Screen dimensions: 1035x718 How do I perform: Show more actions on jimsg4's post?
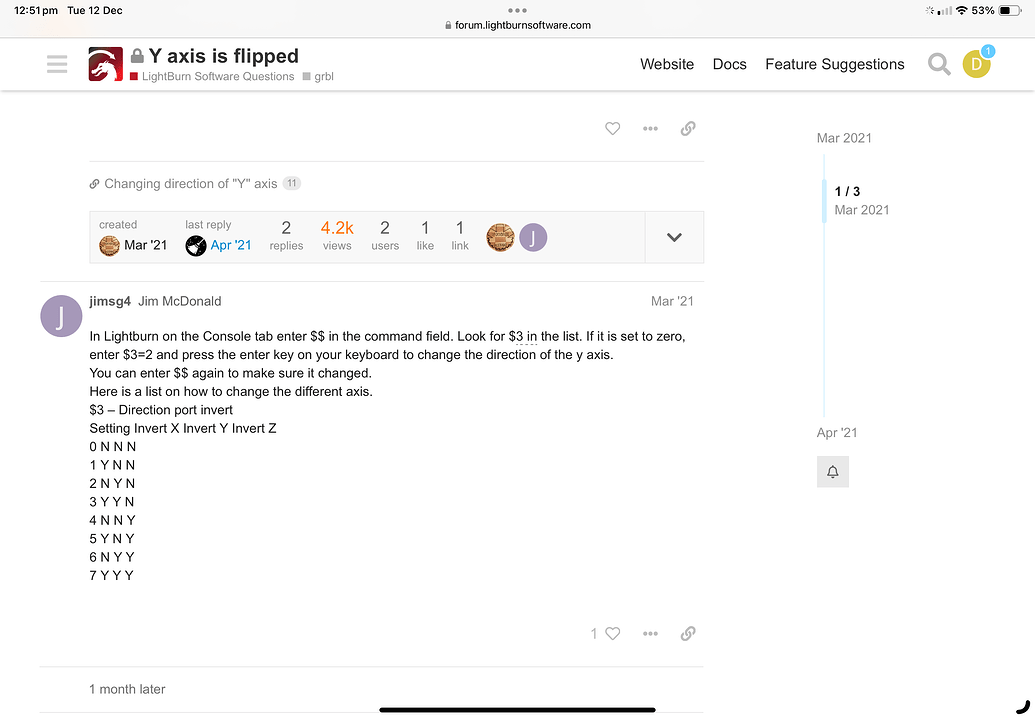[x=650, y=634]
